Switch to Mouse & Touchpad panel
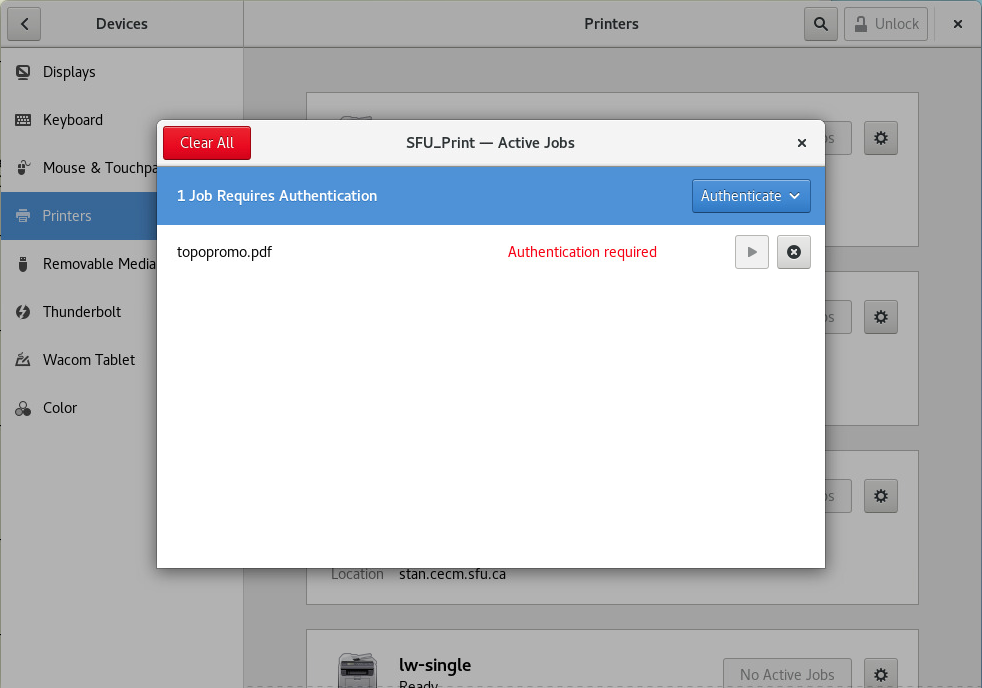This screenshot has height=688, width=982. tap(95, 168)
